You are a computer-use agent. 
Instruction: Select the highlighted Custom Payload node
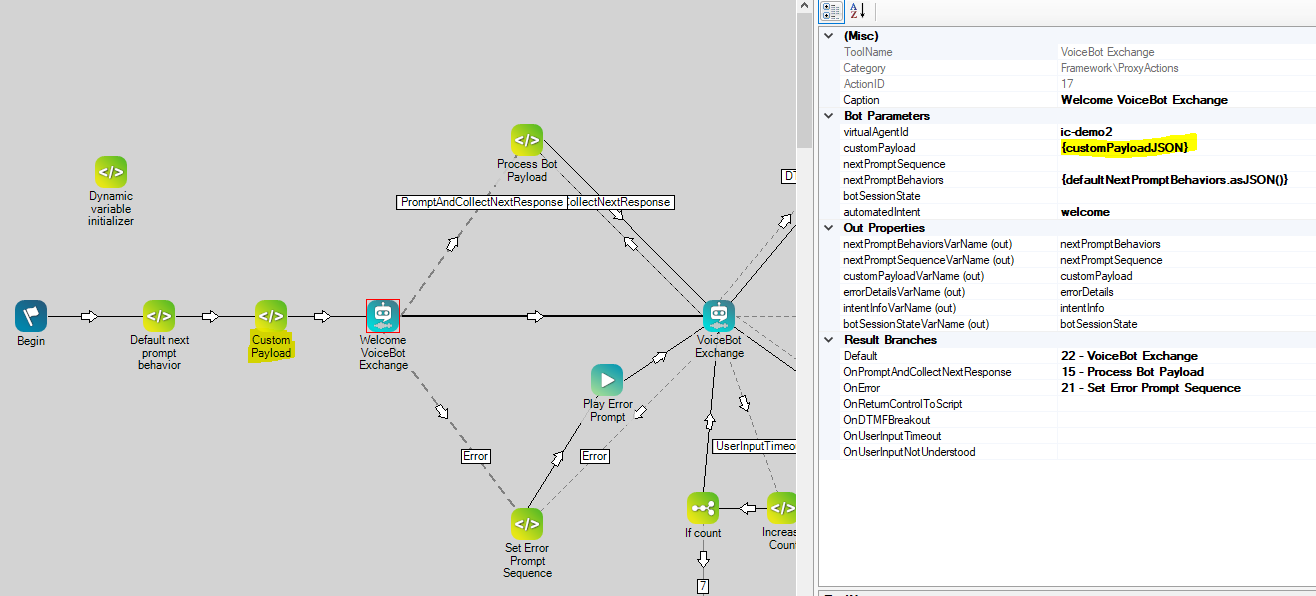pos(271,316)
